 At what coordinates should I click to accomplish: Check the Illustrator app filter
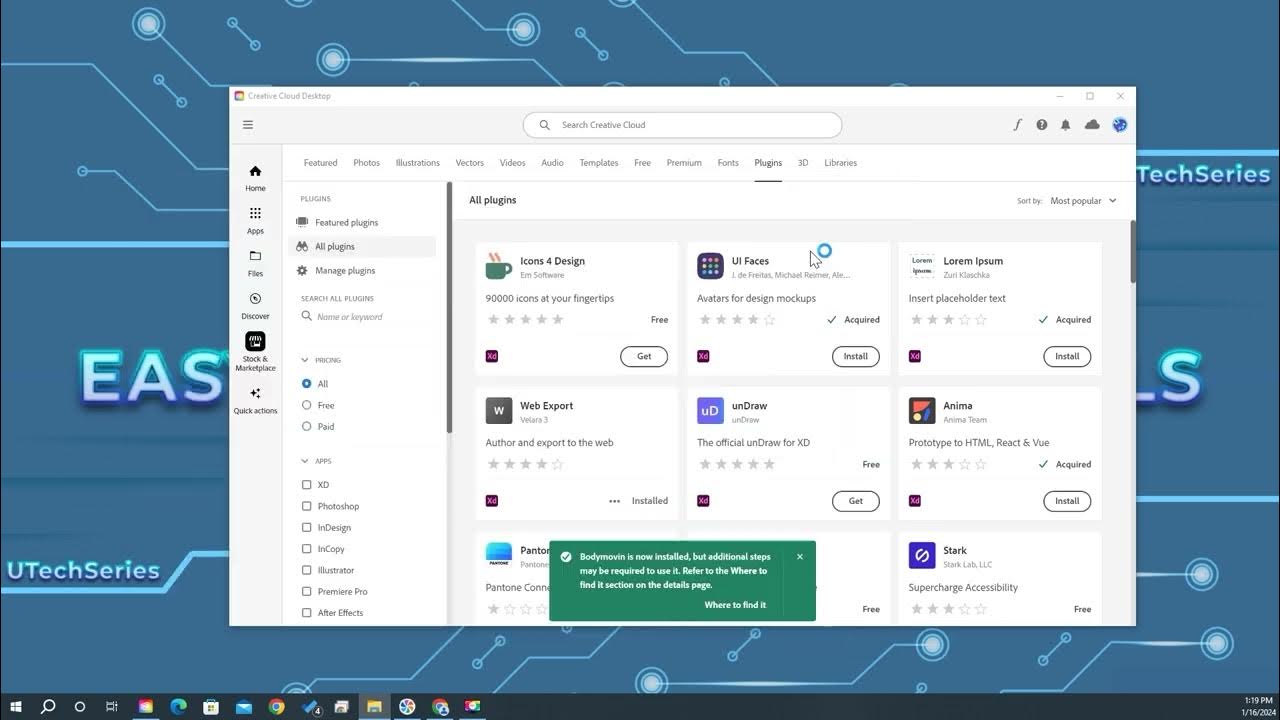(307, 570)
